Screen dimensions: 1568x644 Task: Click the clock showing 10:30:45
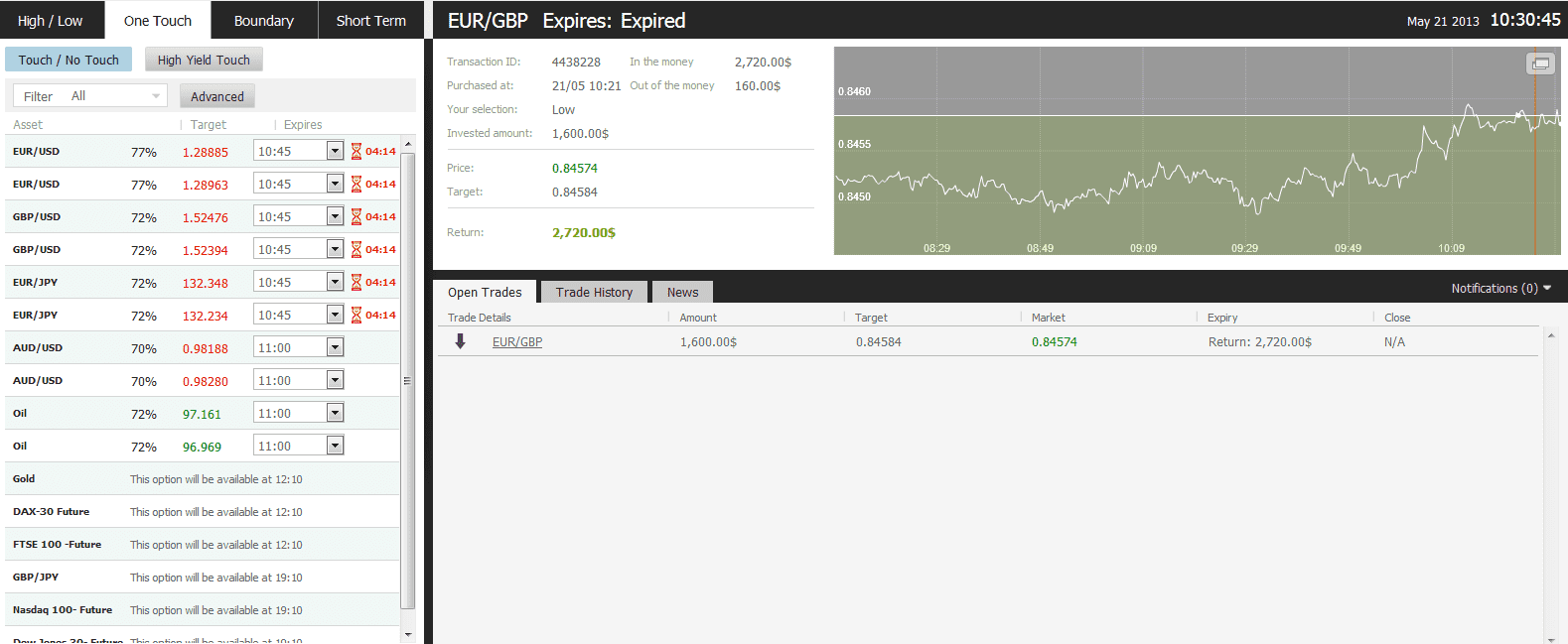coord(1525,20)
